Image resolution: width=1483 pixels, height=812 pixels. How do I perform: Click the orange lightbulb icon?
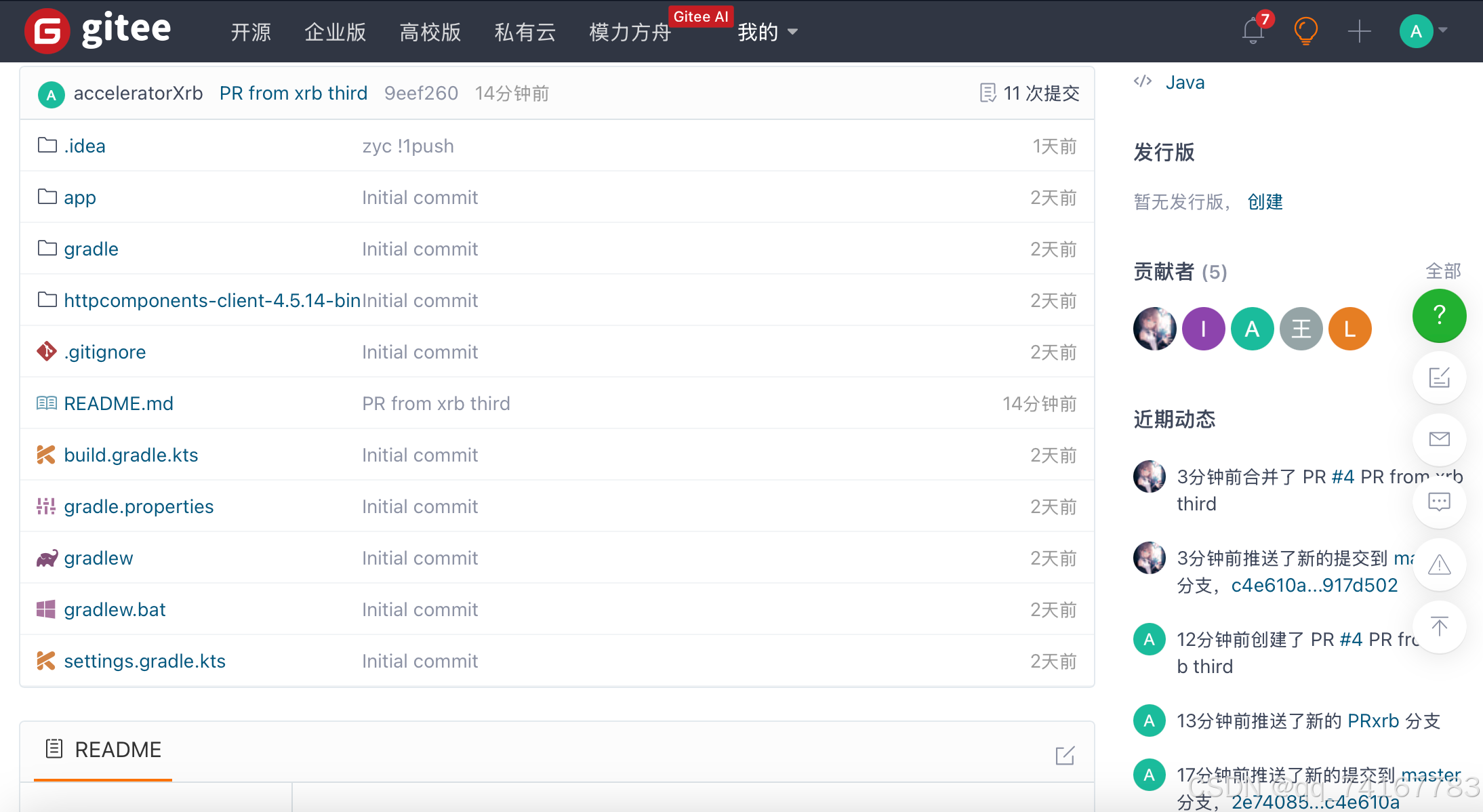tap(1305, 31)
